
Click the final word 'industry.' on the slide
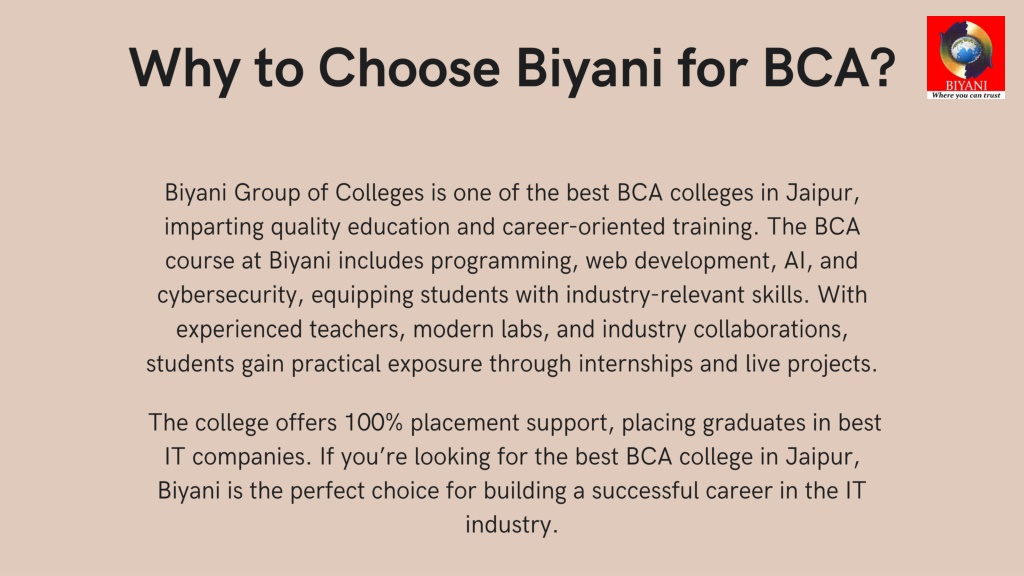512,525
